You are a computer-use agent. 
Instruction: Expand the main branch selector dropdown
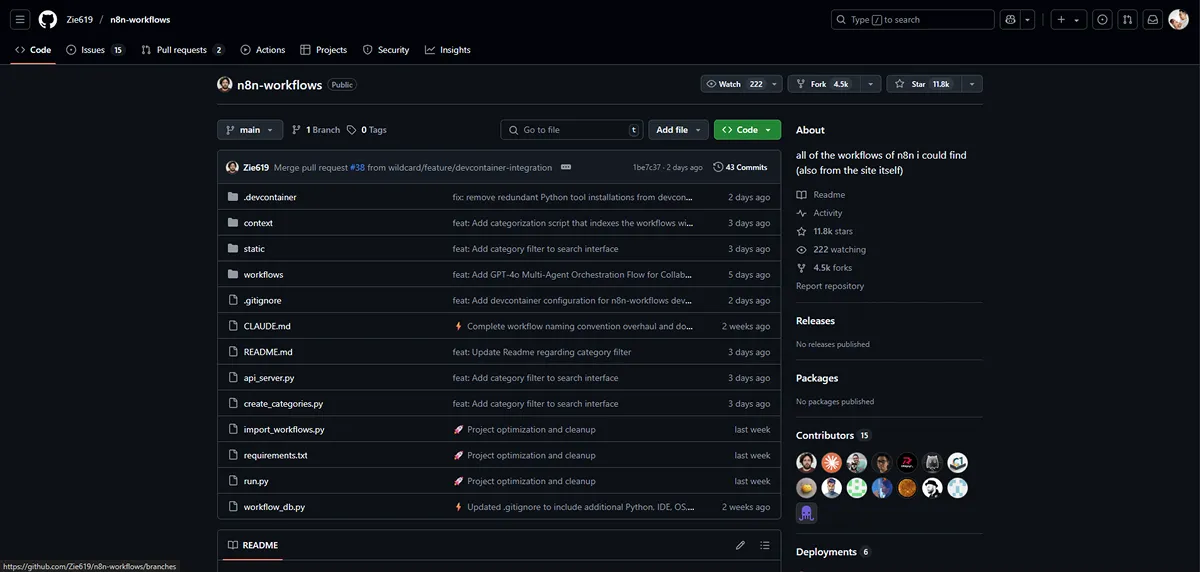tap(250, 130)
